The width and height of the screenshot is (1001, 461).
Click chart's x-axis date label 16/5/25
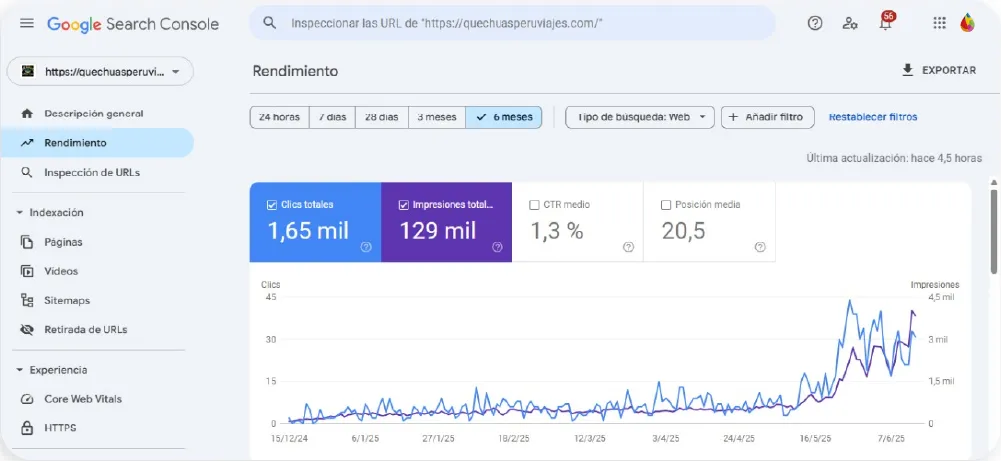click(815, 439)
